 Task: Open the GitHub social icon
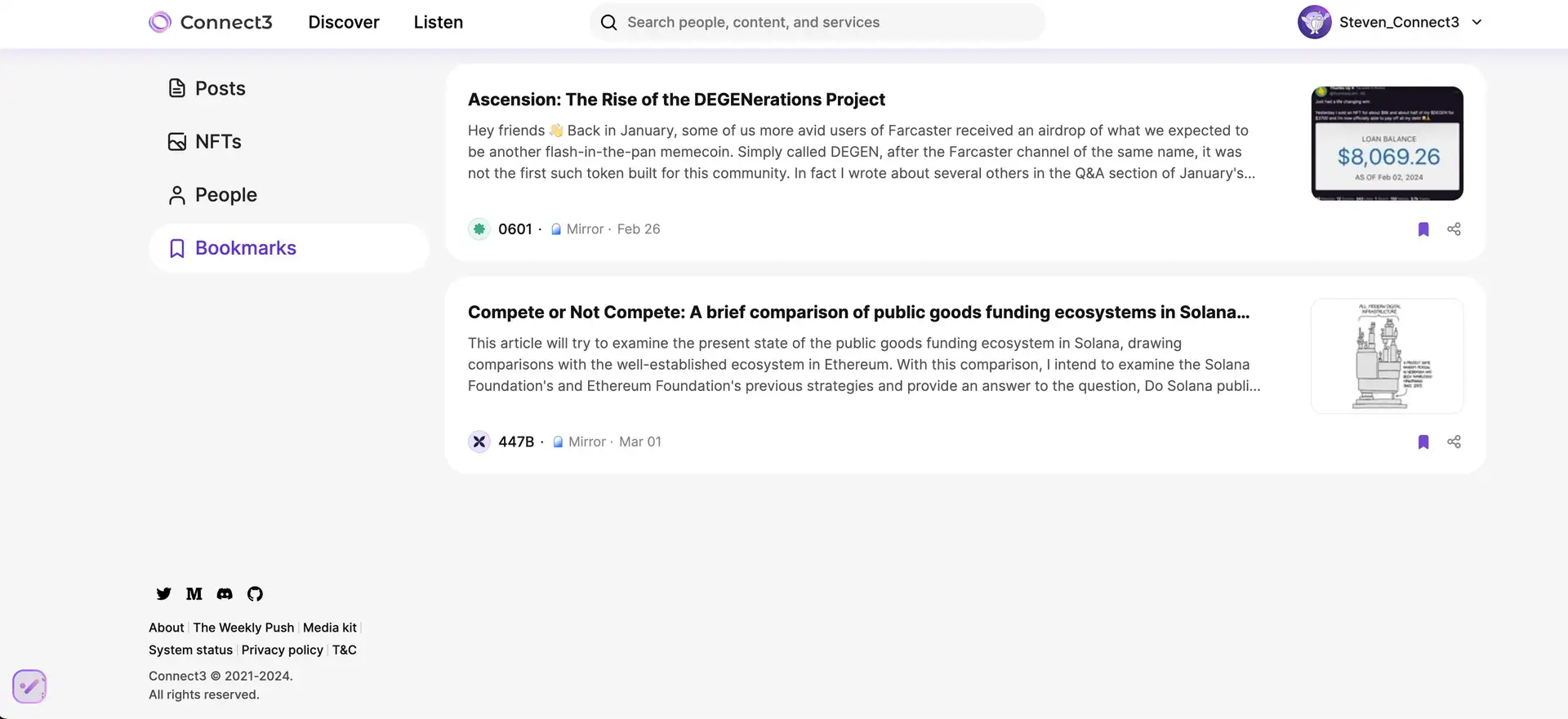click(255, 594)
